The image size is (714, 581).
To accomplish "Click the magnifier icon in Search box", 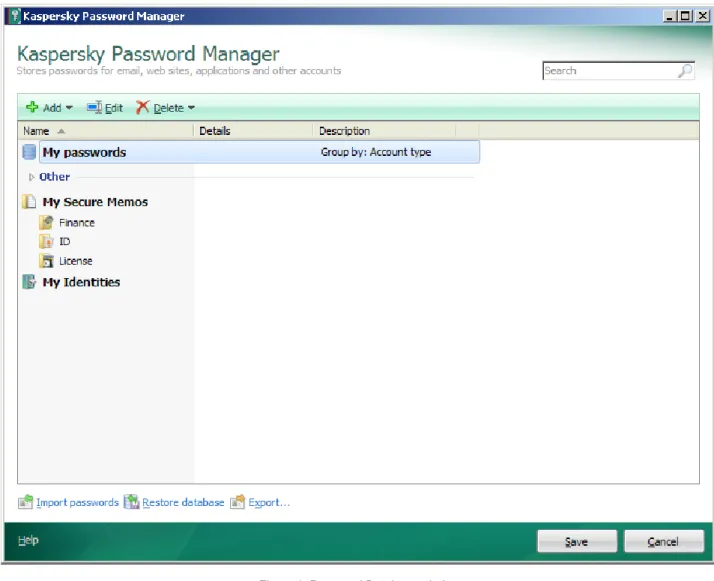I will [x=685, y=71].
